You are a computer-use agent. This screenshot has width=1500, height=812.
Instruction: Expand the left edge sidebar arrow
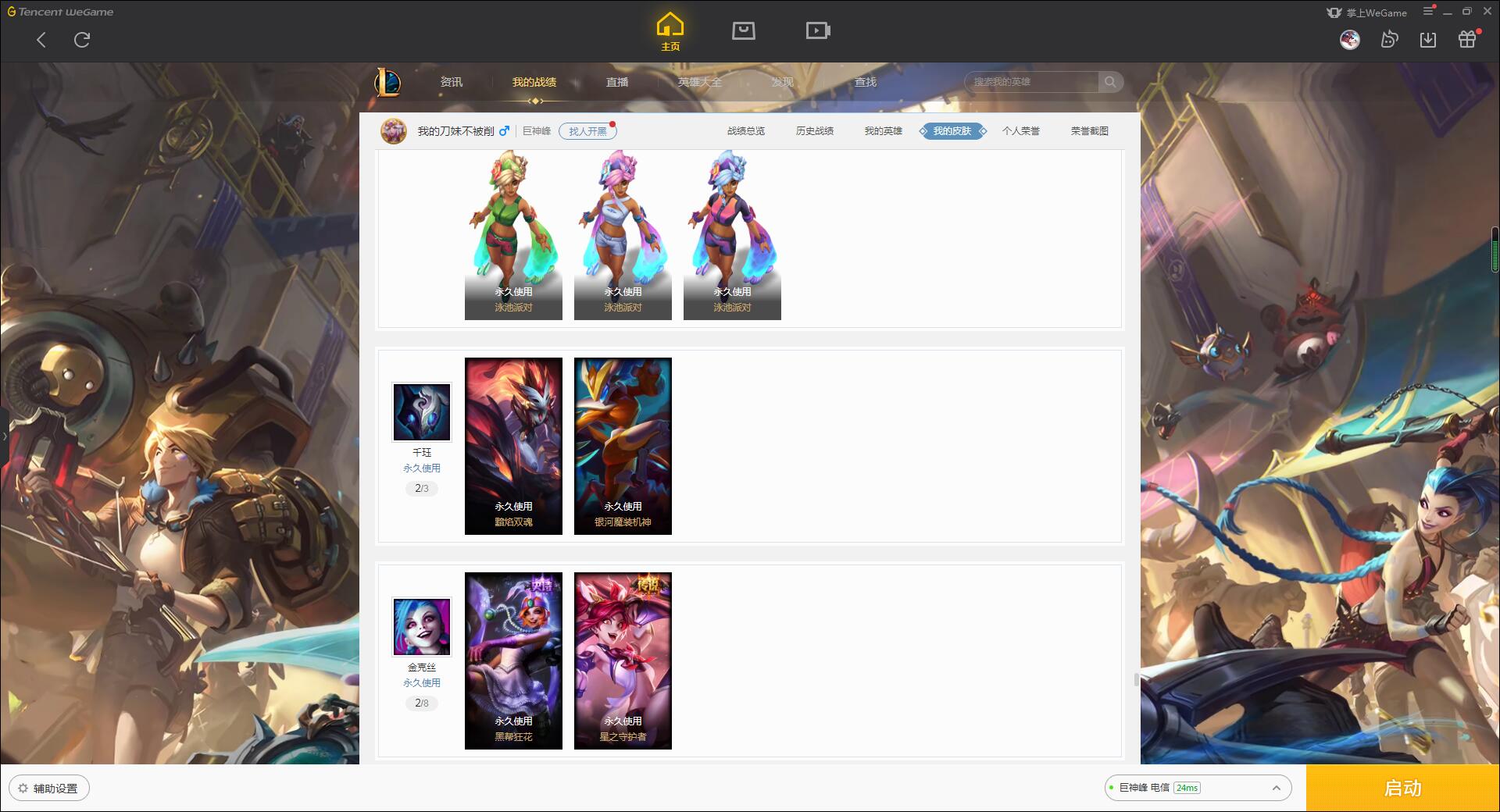[x=4, y=436]
